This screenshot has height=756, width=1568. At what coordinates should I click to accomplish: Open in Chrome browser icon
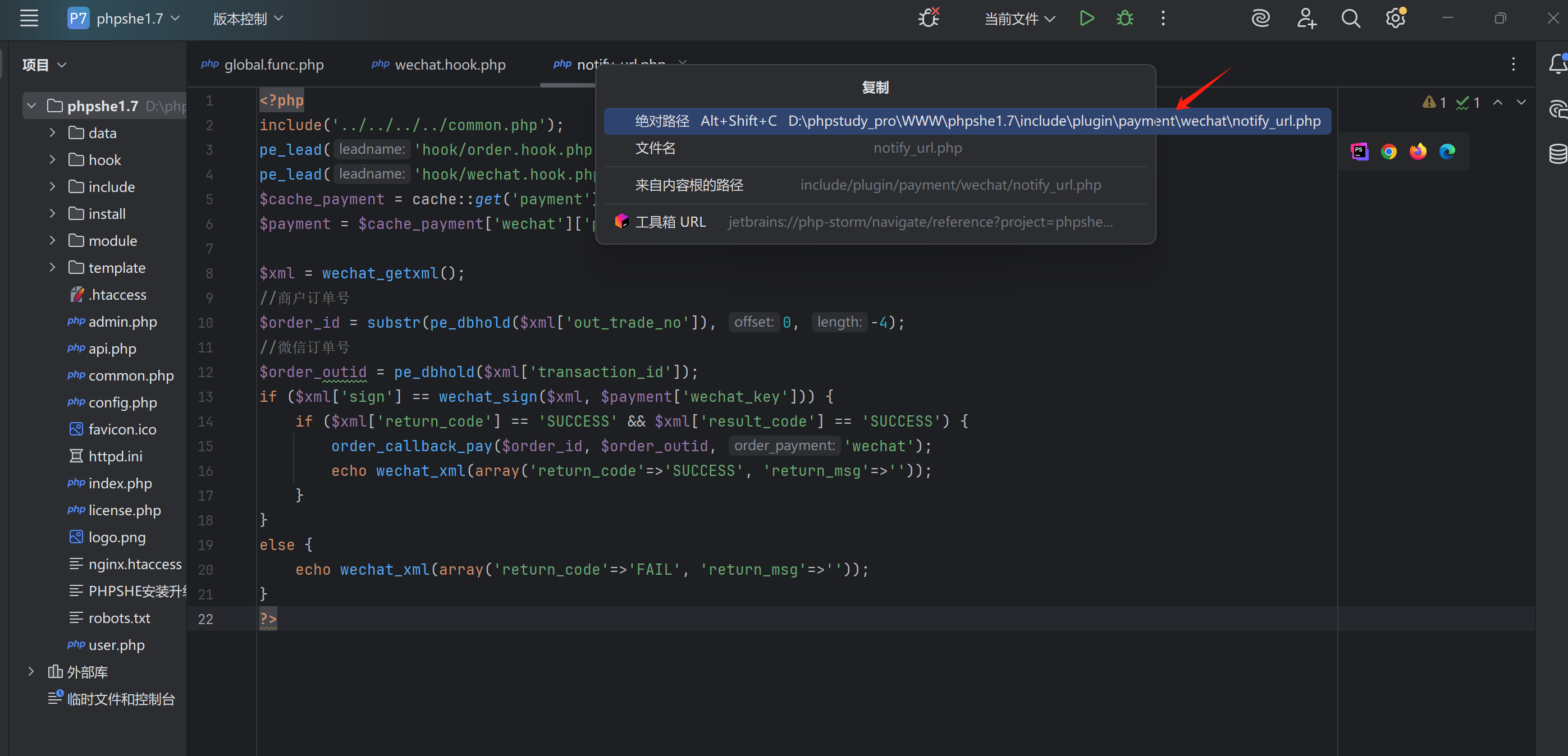click(x=1388, y=152)
